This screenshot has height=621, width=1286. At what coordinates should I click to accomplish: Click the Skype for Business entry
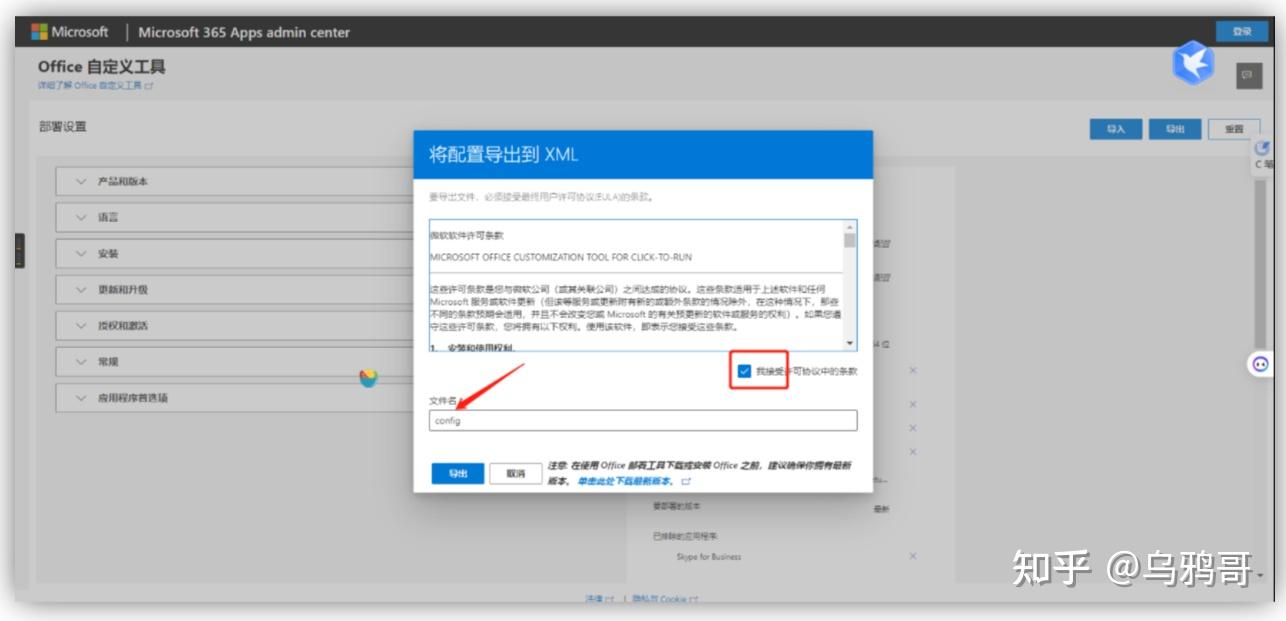click(709, 557)
